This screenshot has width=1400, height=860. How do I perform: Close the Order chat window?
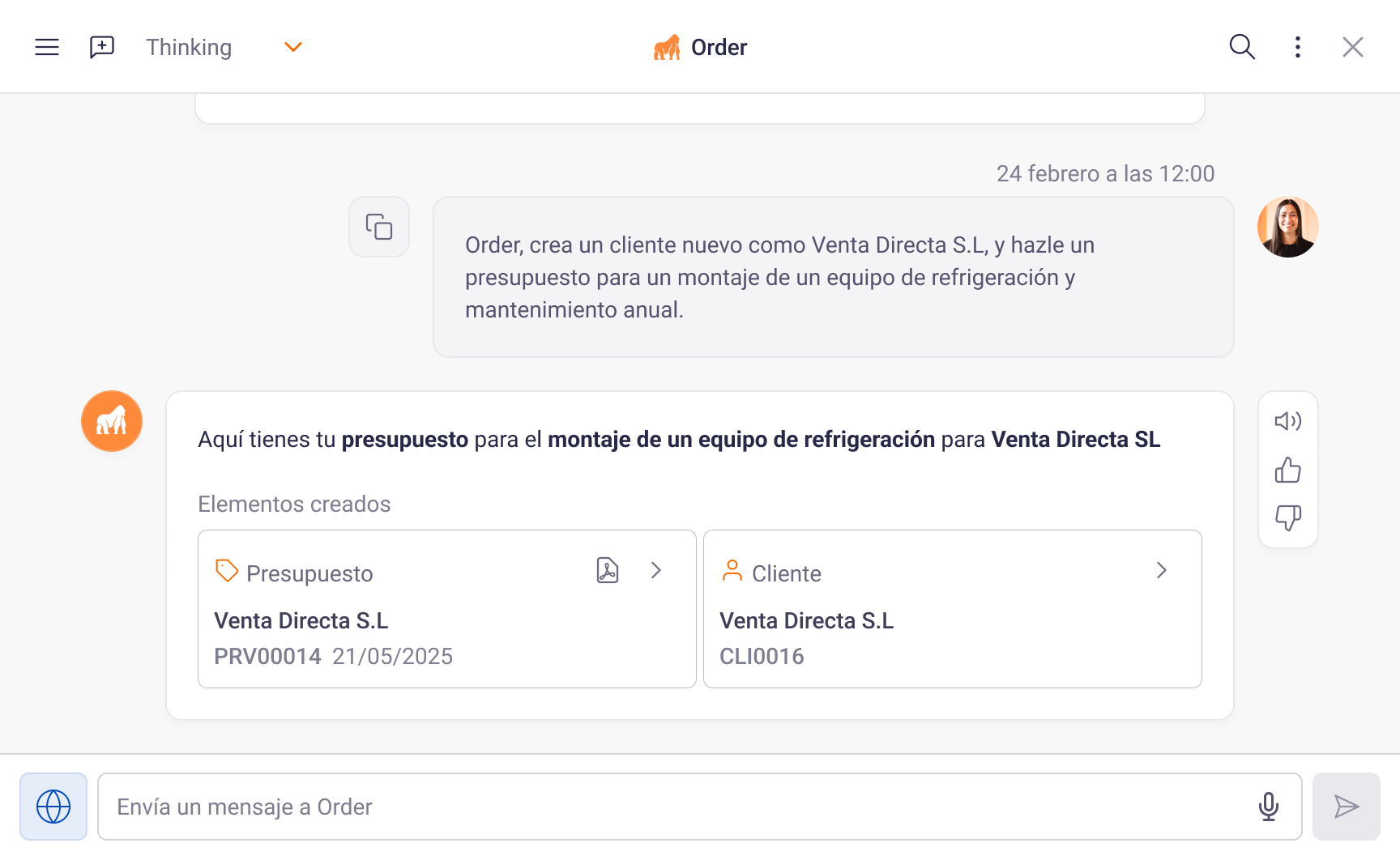click(x=1352, y=47)
